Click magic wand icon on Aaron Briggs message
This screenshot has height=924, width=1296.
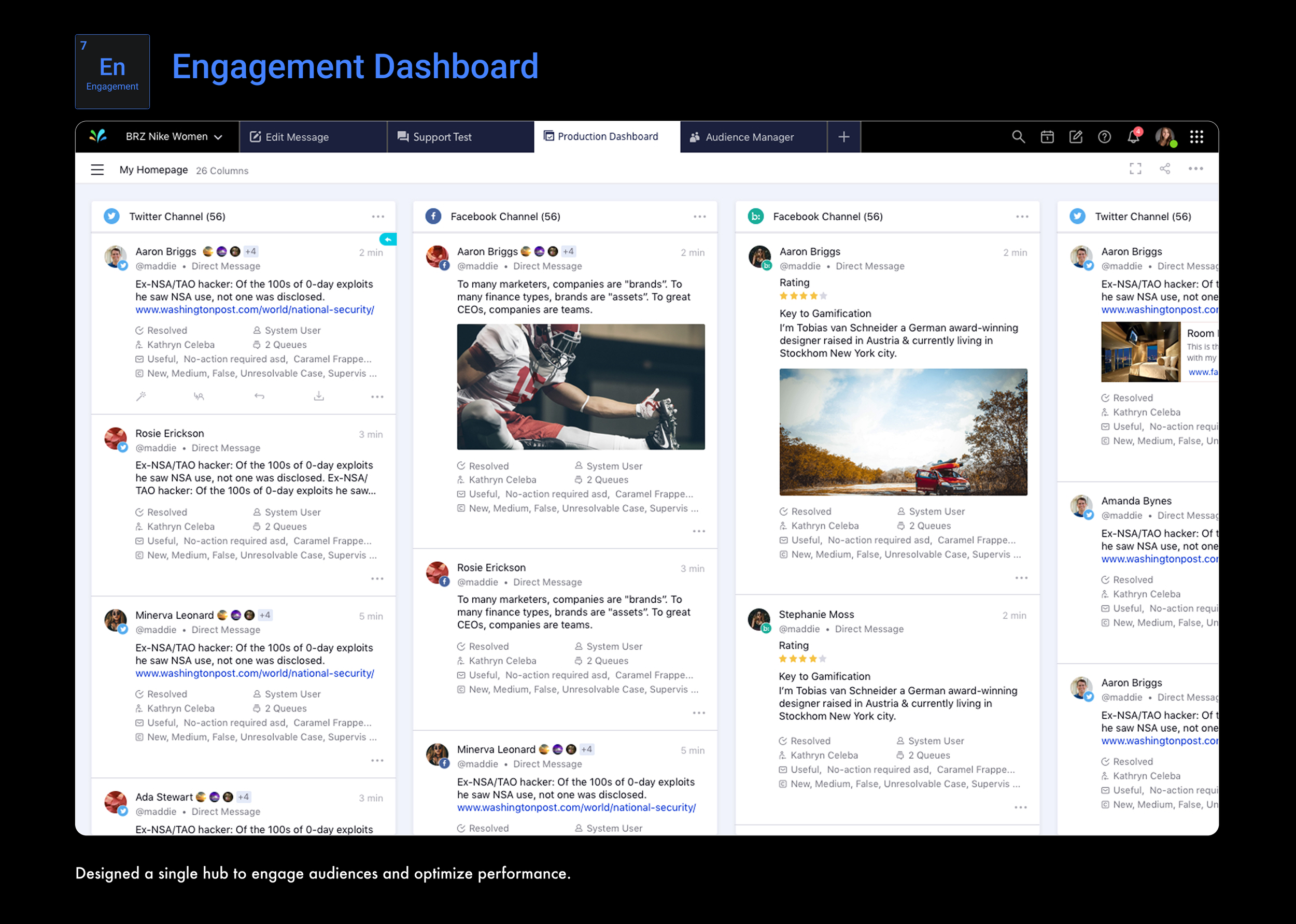coord(141,396)
